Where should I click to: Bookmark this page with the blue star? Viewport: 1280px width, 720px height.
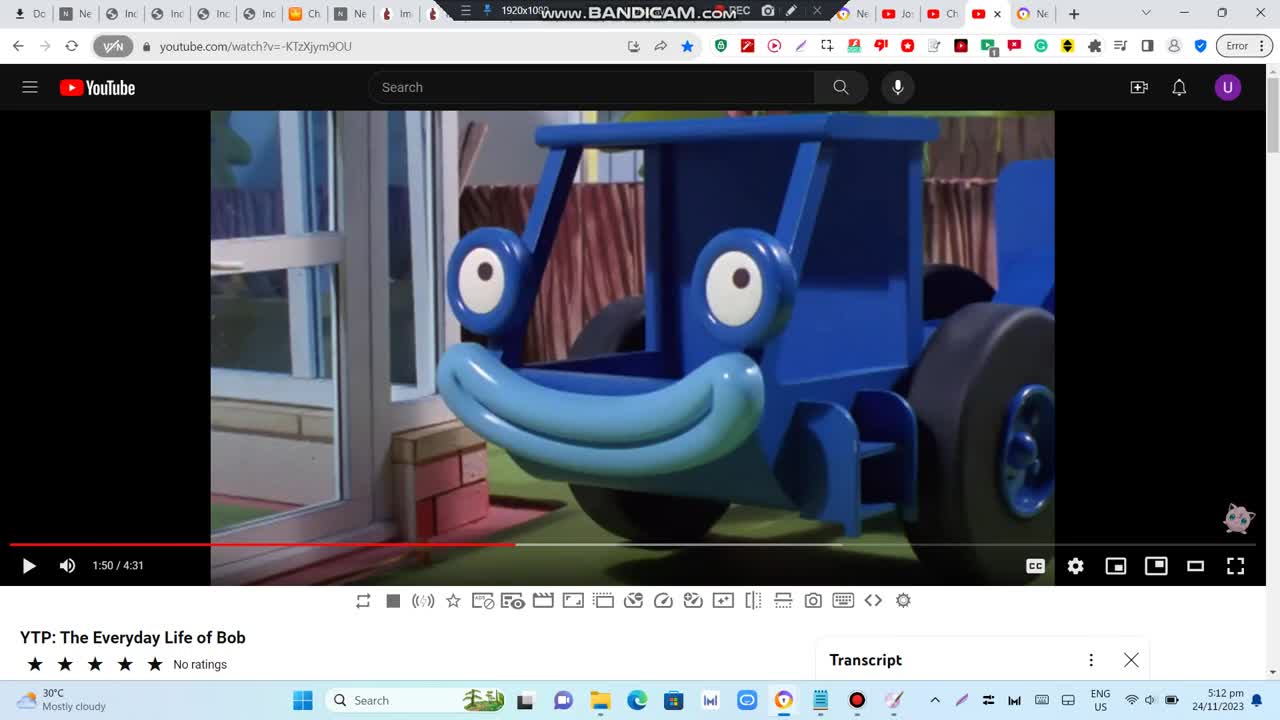point(687,46)
